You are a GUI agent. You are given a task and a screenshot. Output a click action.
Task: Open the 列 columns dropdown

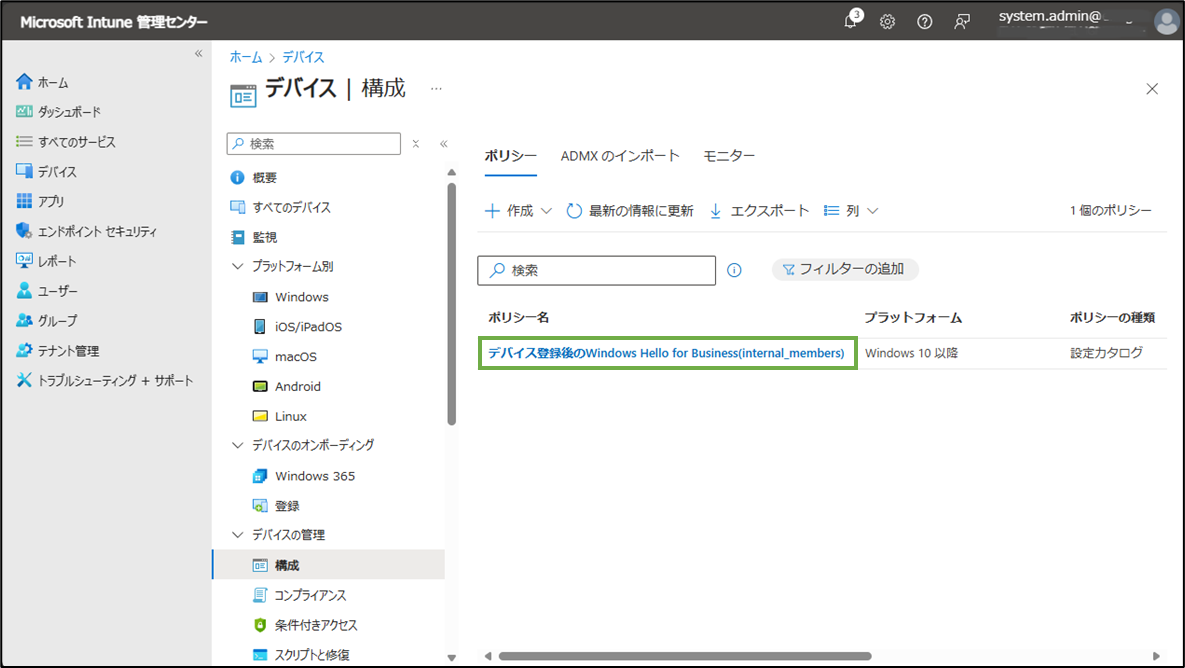(851, 211)
